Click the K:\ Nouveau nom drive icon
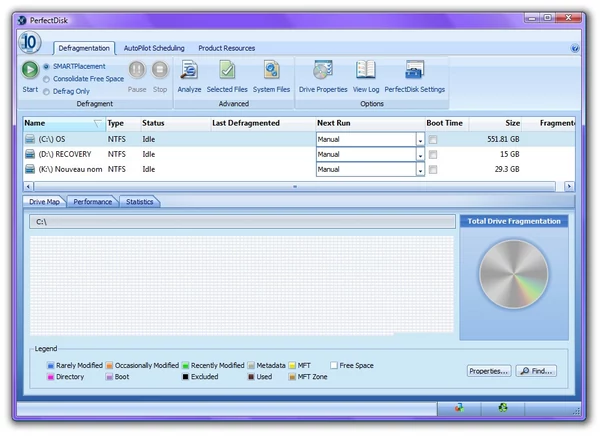 pos(30,169)
